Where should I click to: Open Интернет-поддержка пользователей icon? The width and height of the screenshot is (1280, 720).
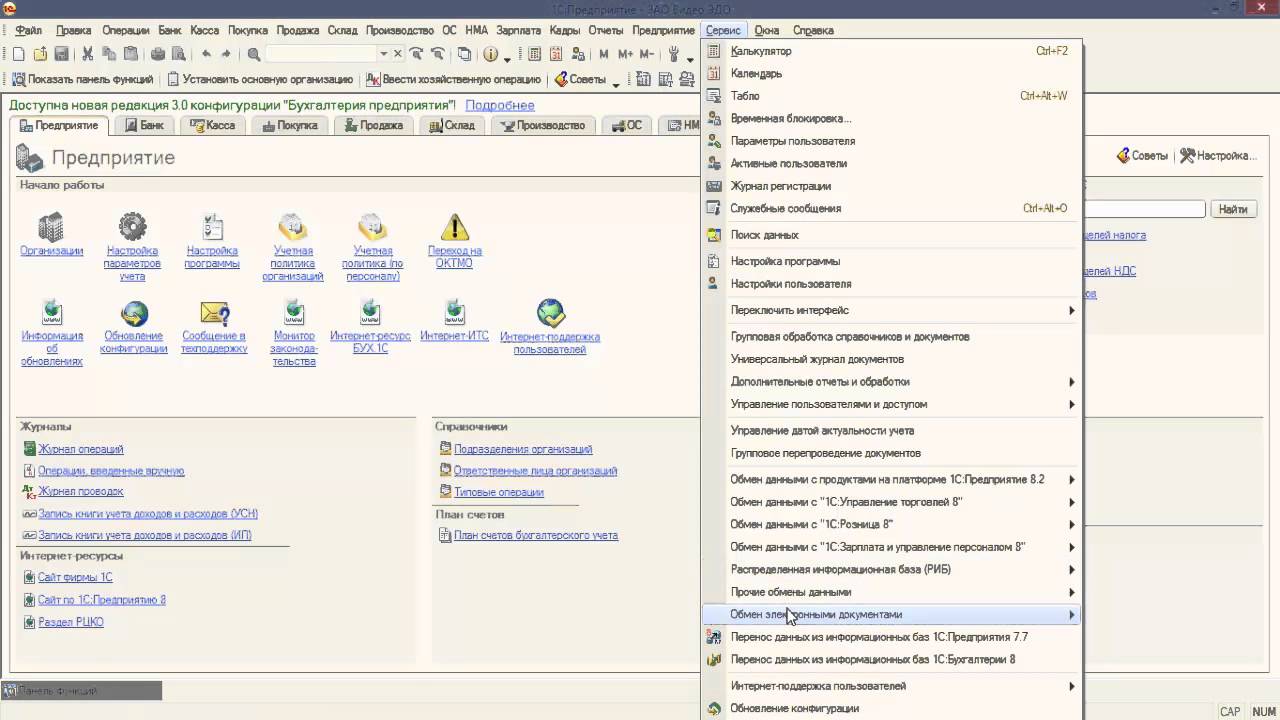(x=550, y=313)
